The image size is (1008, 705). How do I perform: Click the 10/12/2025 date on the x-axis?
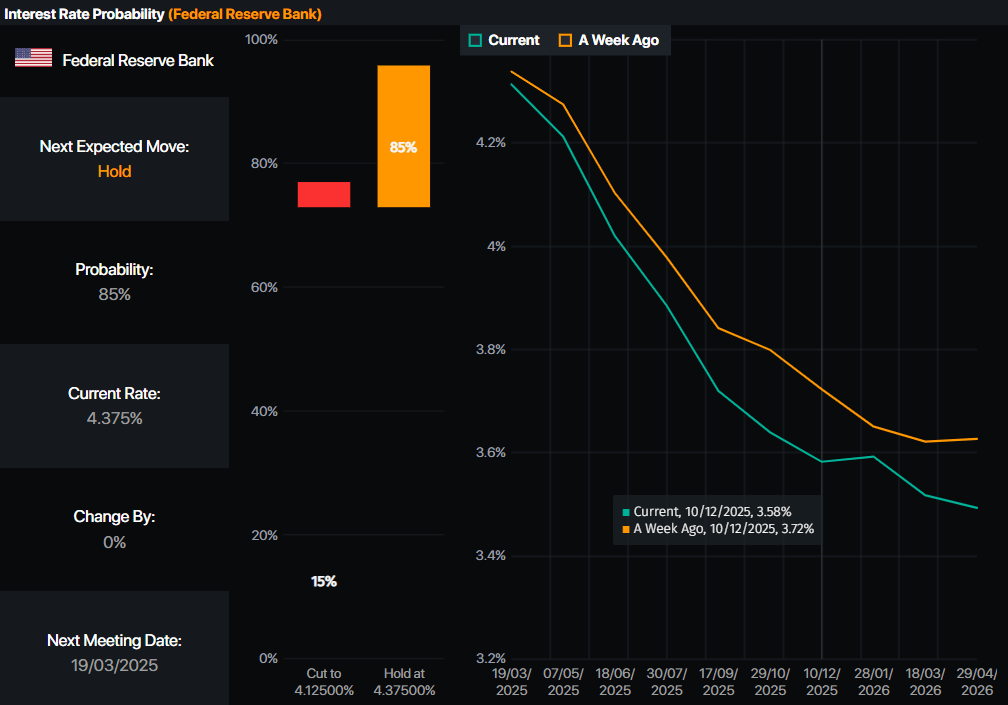822,683
